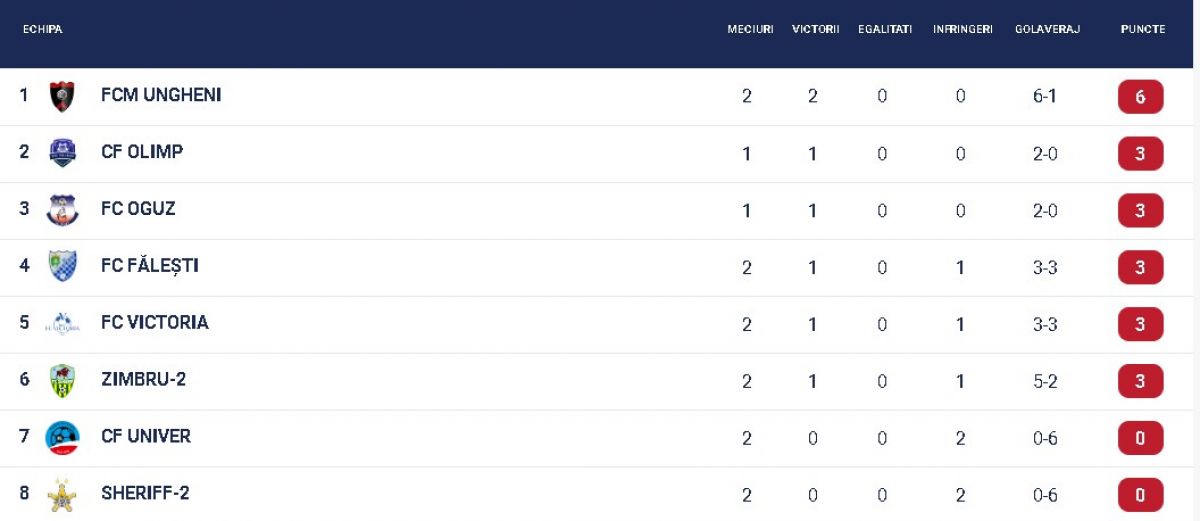Viewport: 1200px width, 521px height.
Task: Click the MECIURI column header
Action: click(x=750, y=30)
